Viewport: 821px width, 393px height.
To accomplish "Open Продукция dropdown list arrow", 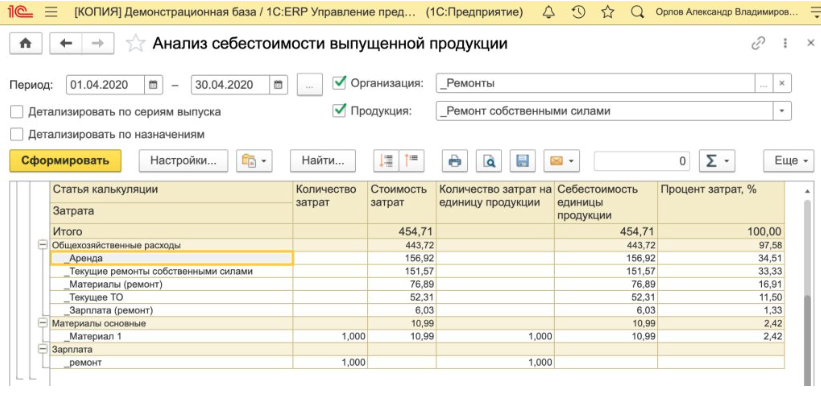I will (x=782, y=111).
